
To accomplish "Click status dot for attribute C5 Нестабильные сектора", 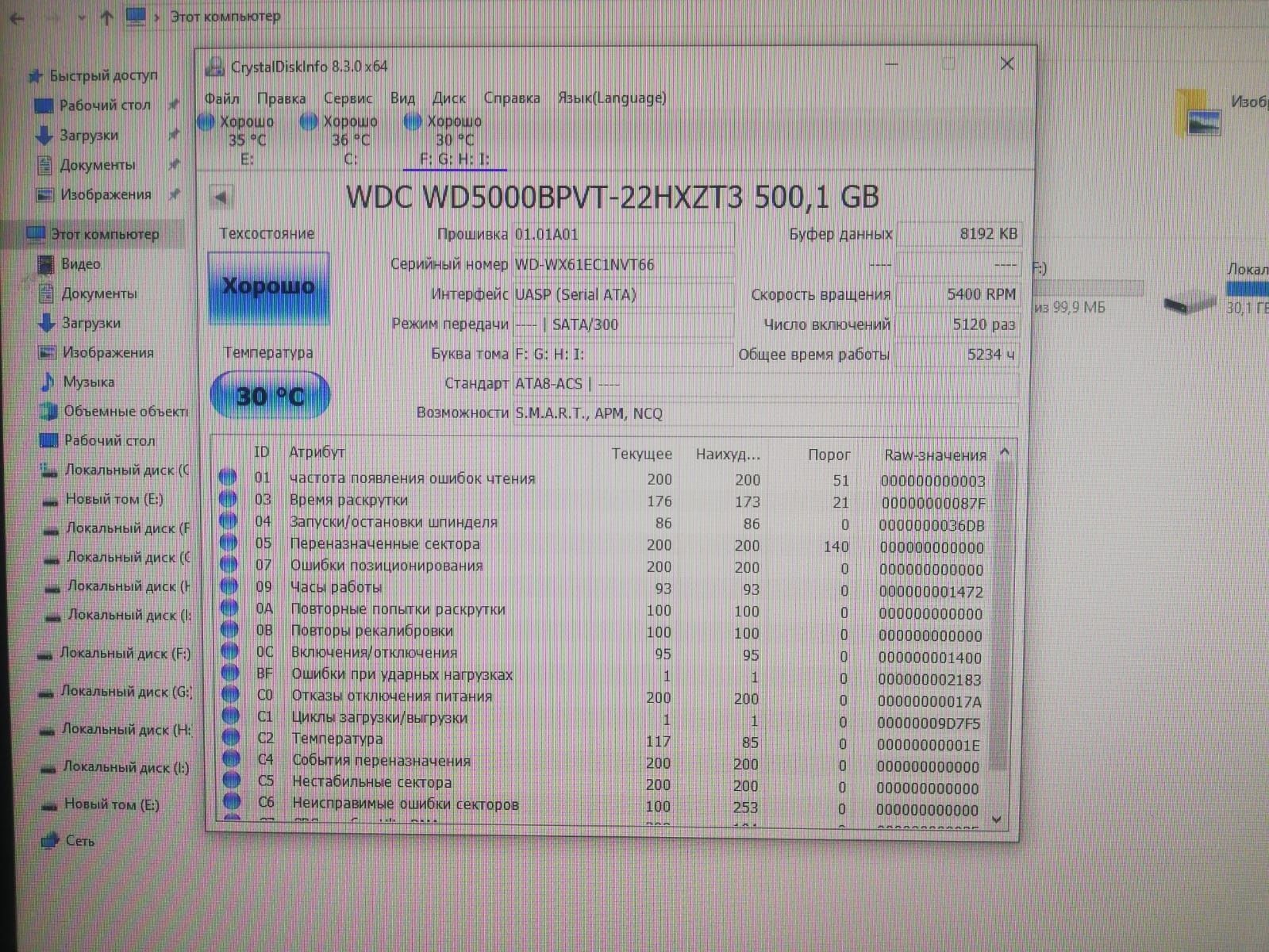I will tap(231, 781).
